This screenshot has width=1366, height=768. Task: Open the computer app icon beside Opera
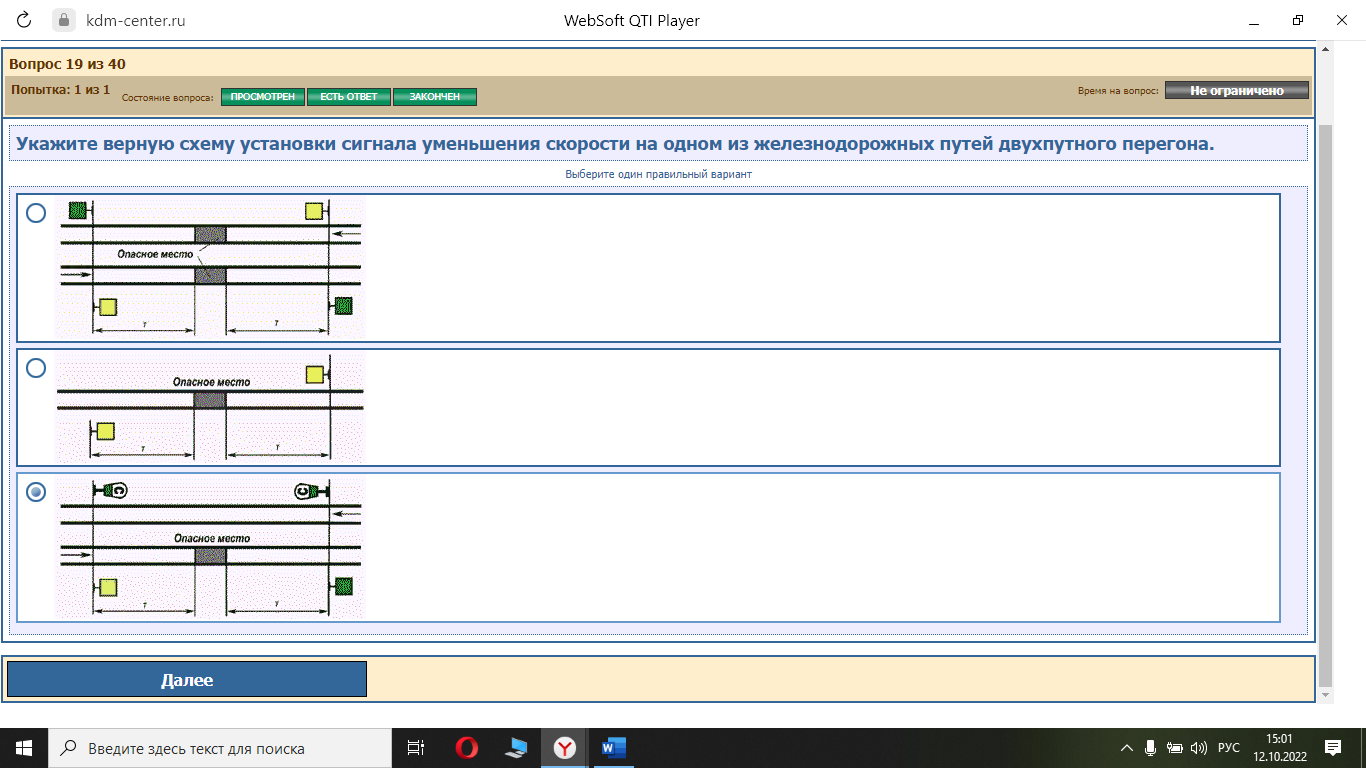(x=516, y=748)
